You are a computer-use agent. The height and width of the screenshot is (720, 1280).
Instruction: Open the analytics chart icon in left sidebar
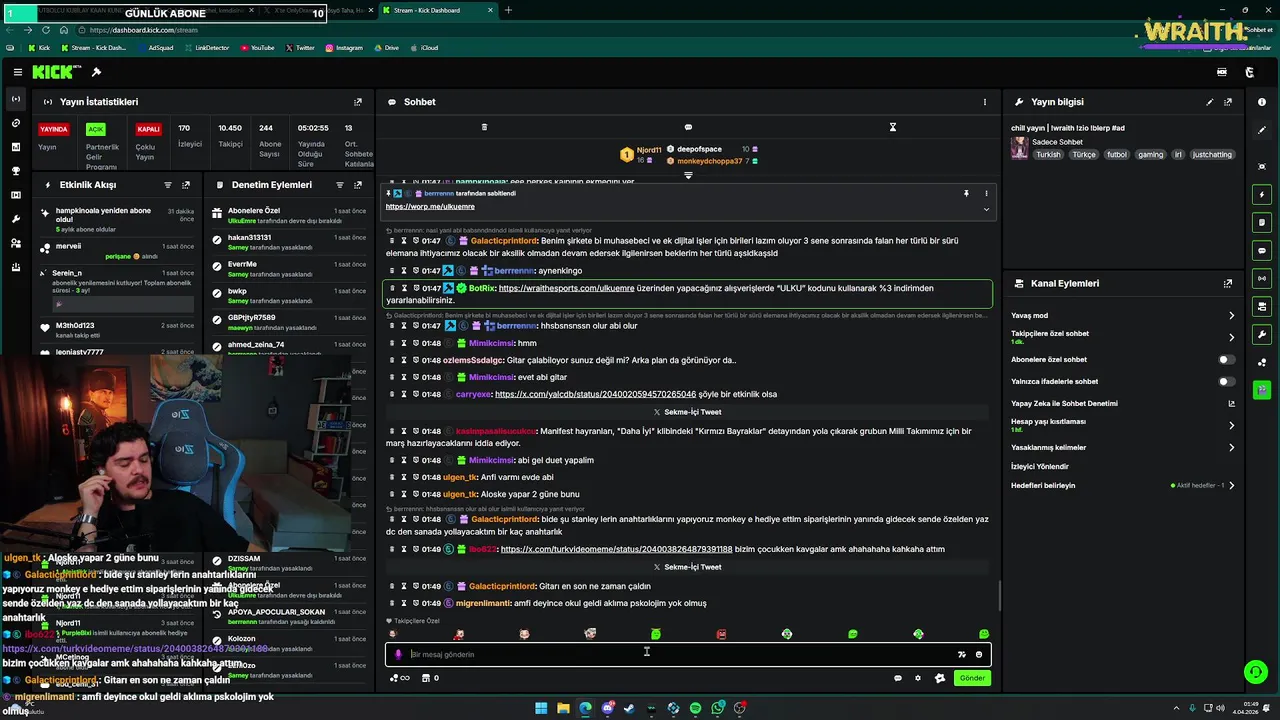point(16,147)
